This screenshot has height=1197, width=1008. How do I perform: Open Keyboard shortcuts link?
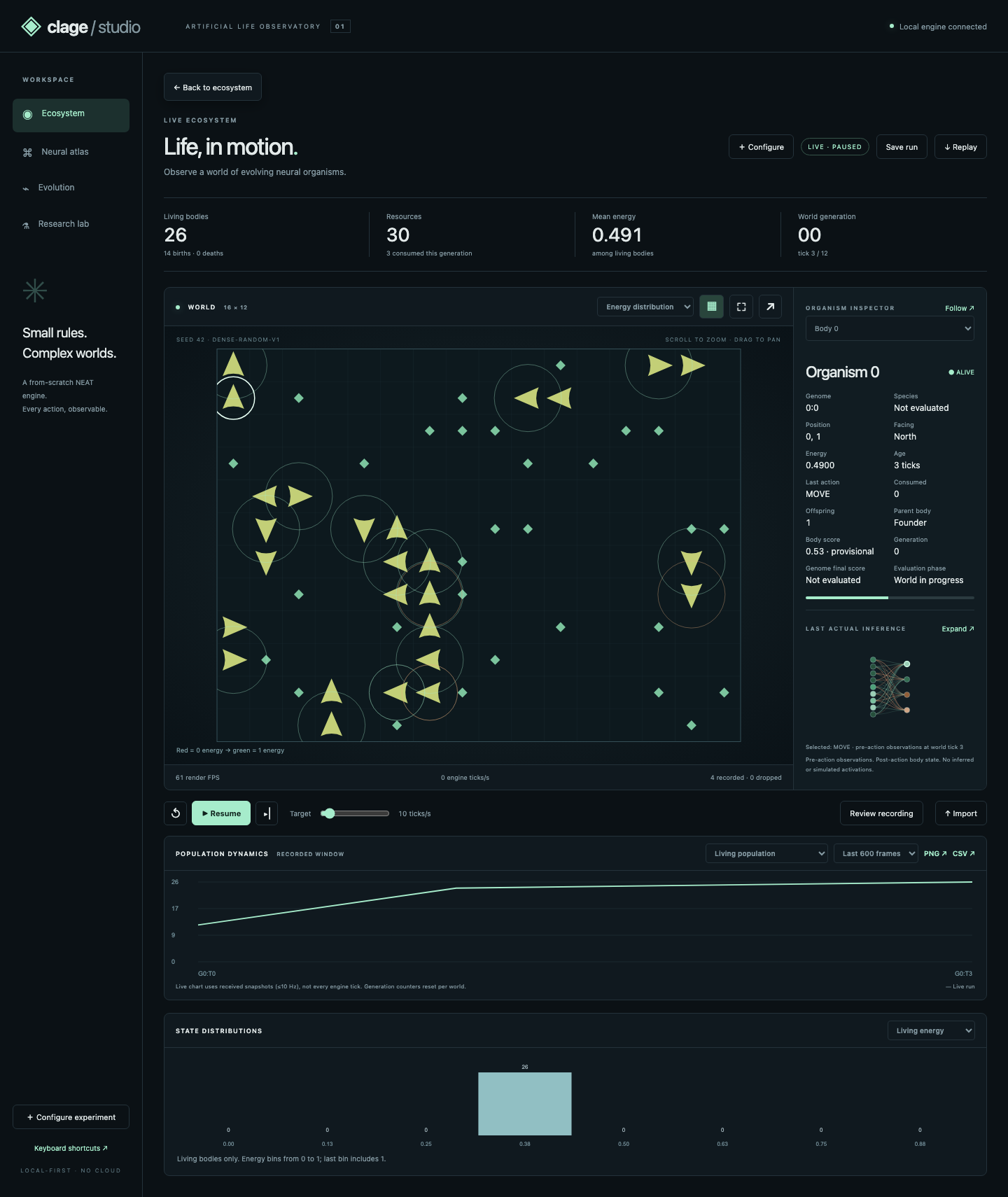pos(71,1148)
